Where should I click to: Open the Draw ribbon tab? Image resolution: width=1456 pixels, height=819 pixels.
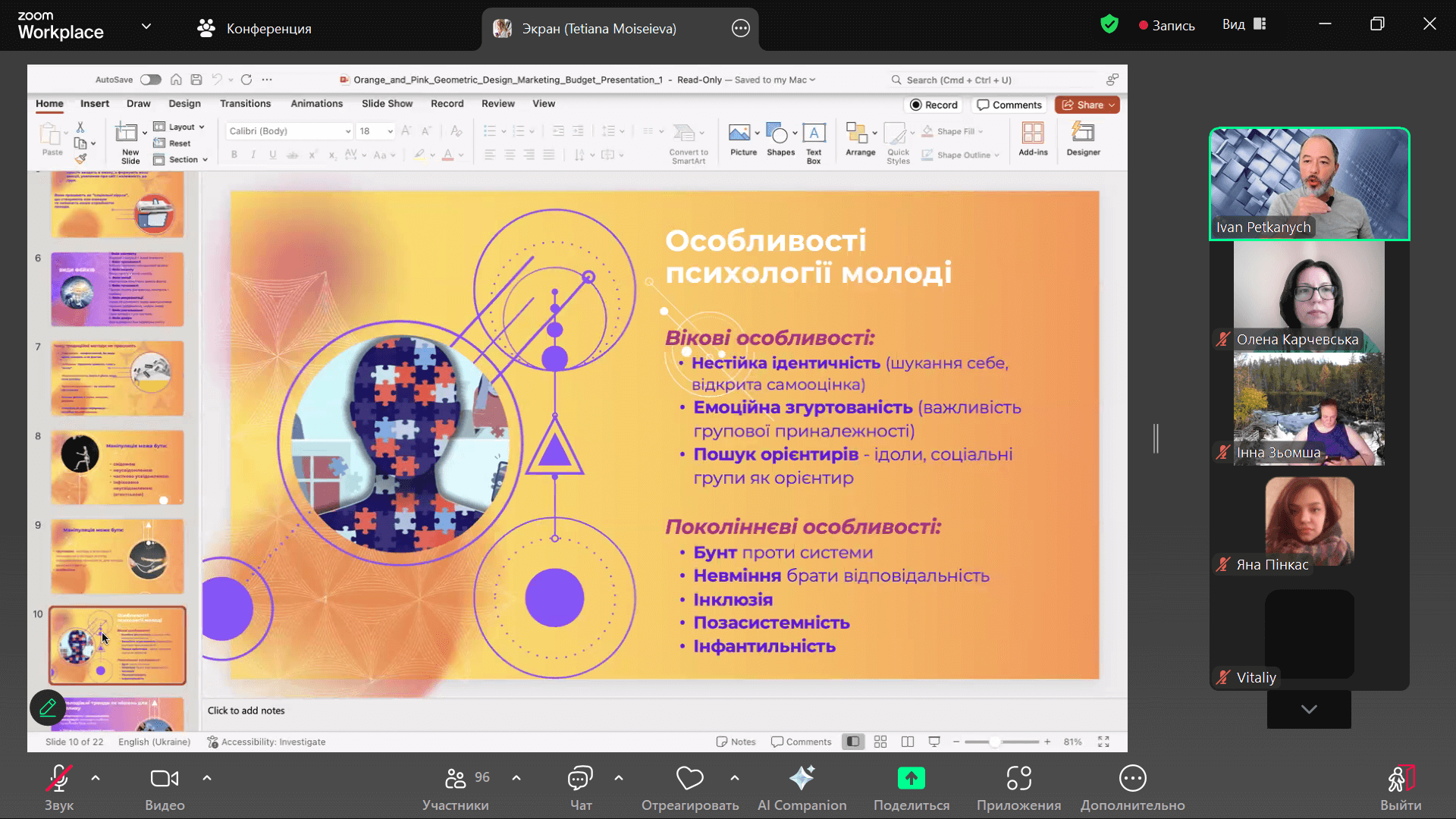click(x=139, y=104)
